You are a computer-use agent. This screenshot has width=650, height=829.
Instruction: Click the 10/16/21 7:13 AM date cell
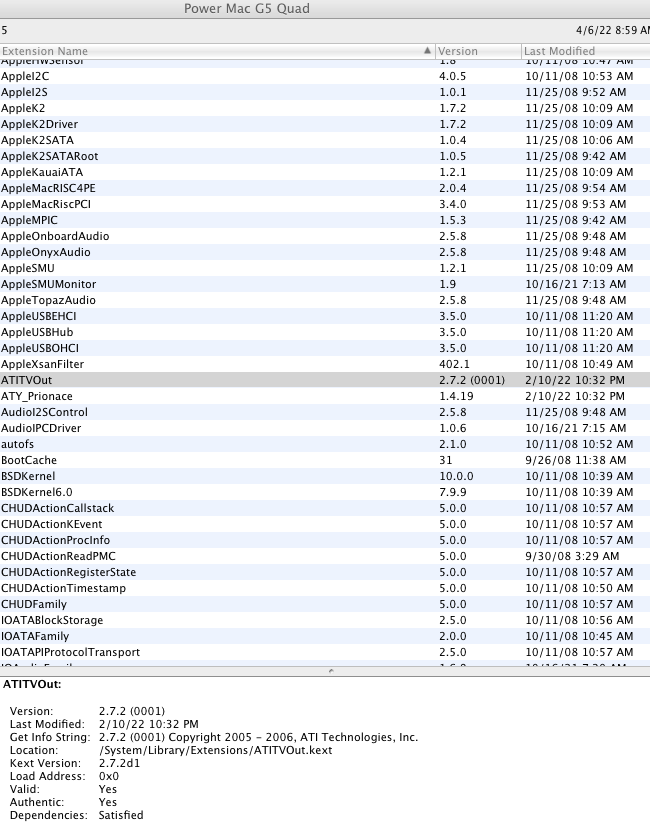[575, 284]
